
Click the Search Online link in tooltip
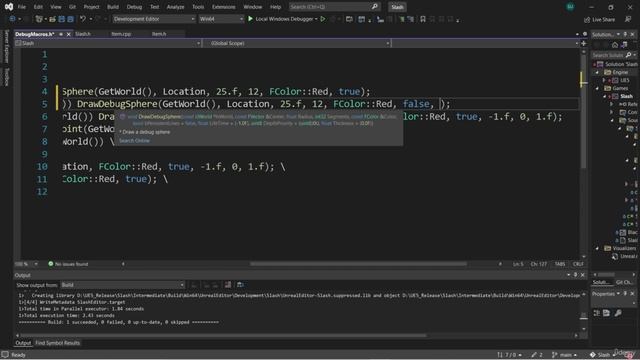134,141
